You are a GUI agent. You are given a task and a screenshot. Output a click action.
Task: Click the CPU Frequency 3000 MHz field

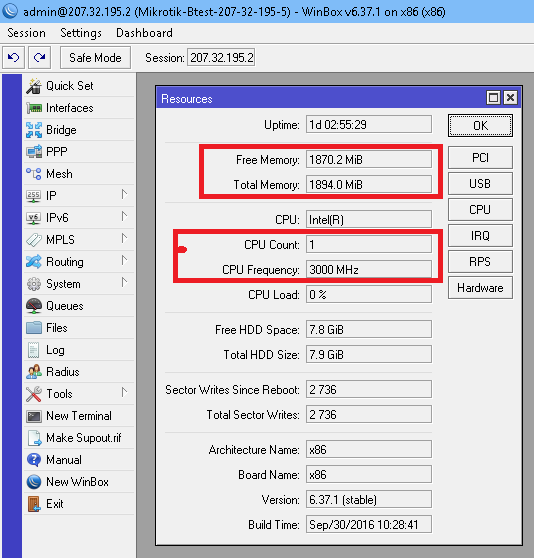click(369, 269)
